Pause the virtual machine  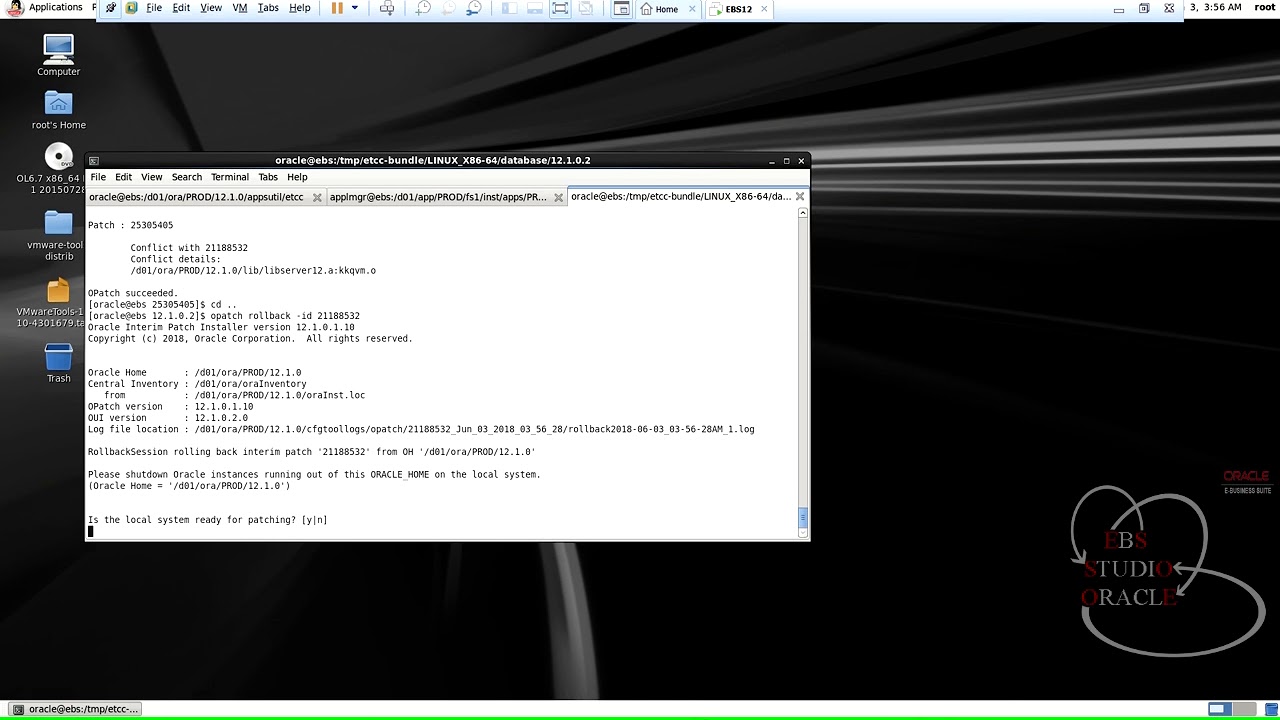click(x=337, y=8)
